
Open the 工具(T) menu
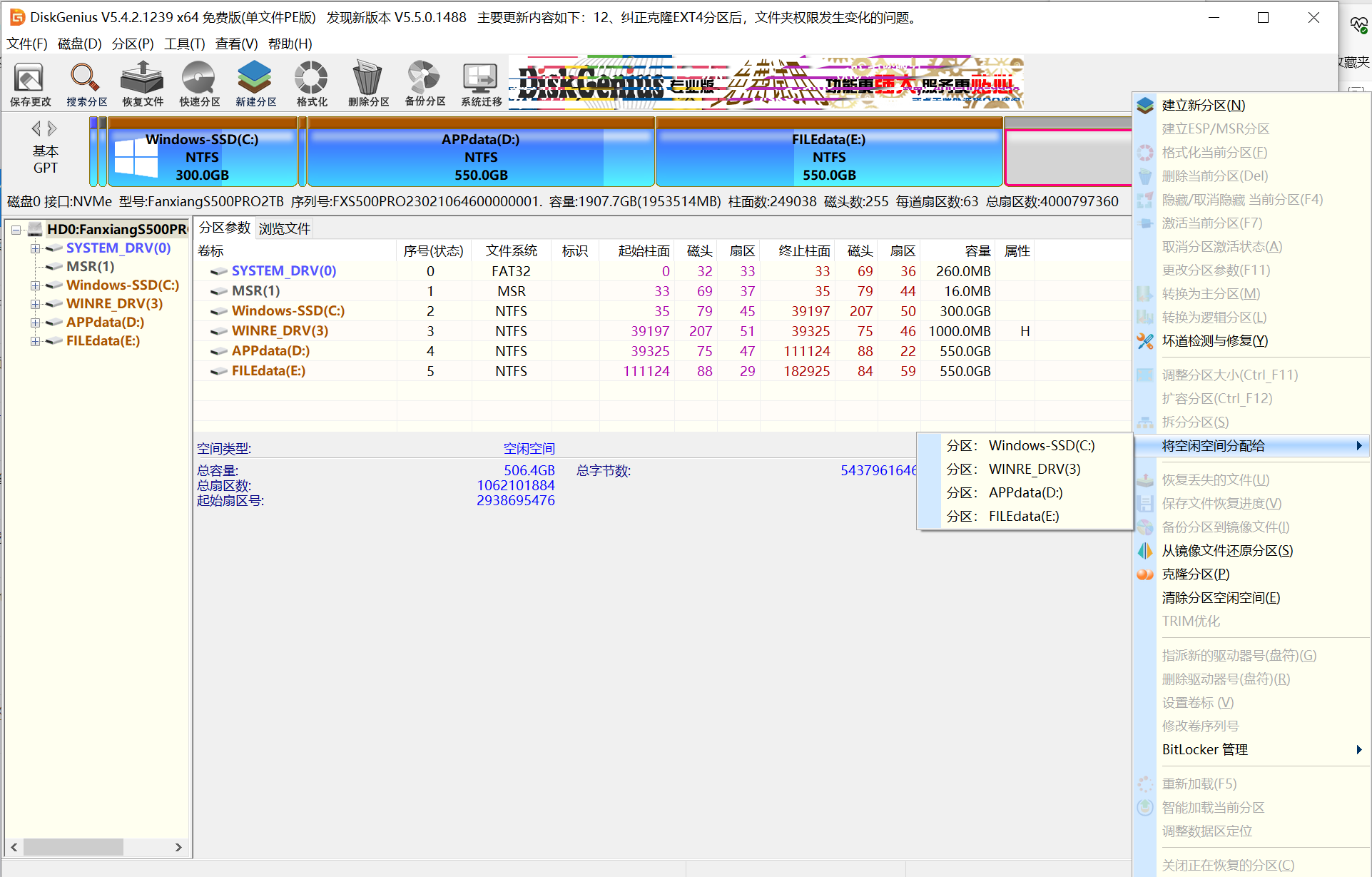pos(185,44)
